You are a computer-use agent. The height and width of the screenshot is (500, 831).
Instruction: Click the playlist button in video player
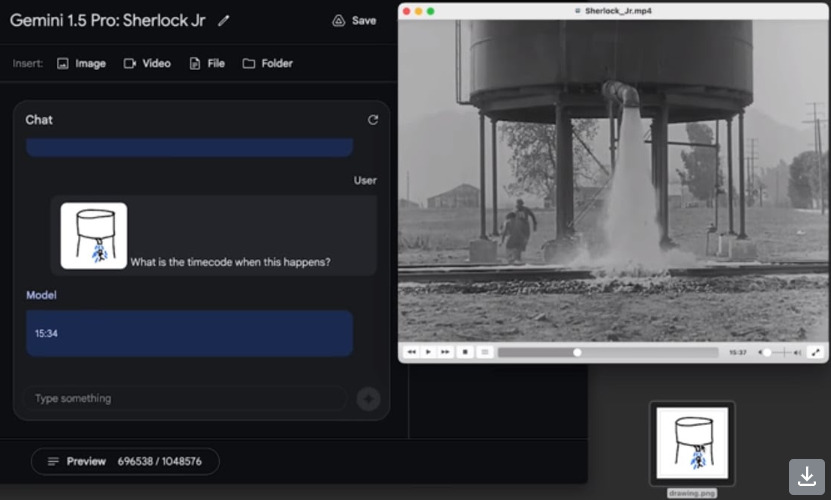point(485,352)
